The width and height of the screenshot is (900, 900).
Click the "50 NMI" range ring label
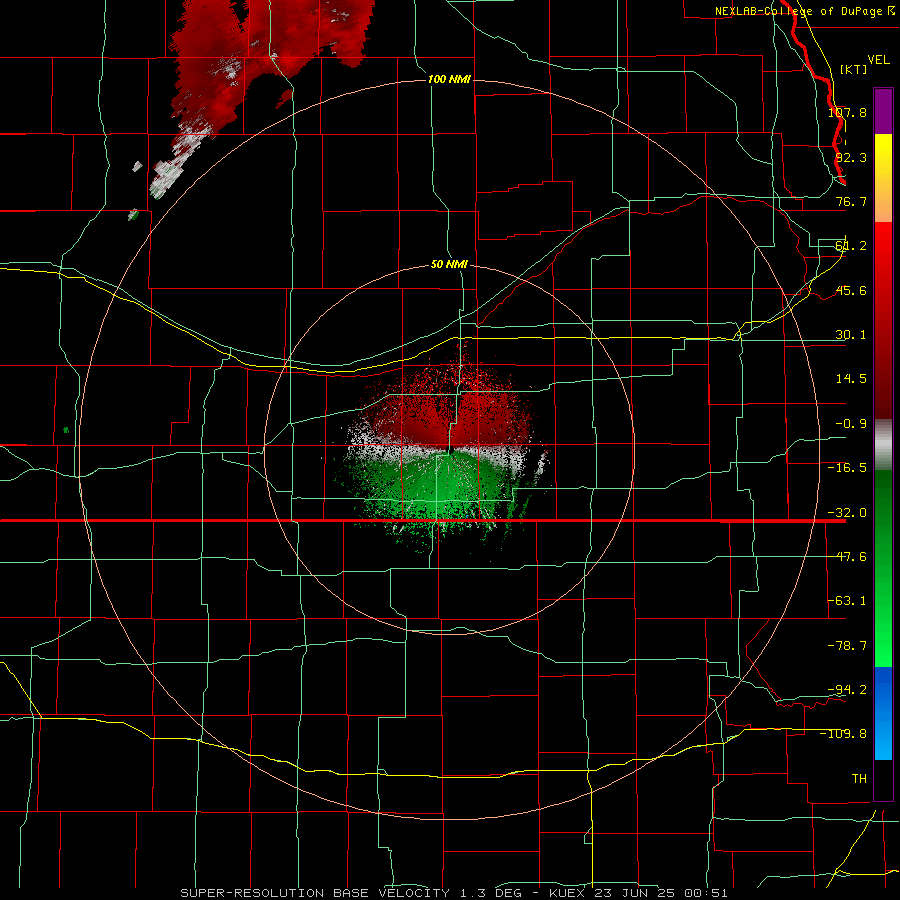pyautogui.click(x=449, y=265)
